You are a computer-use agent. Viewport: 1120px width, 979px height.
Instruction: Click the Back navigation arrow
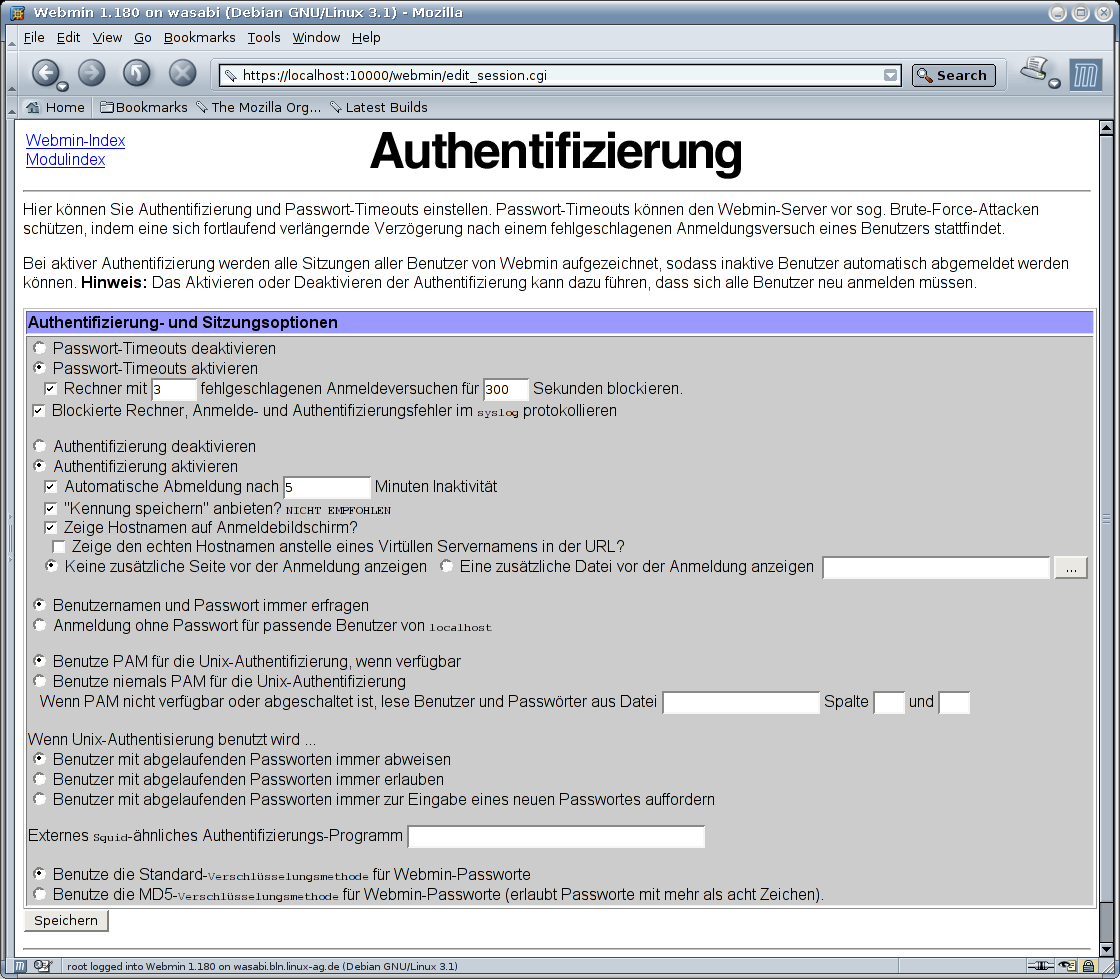(45, 72)
